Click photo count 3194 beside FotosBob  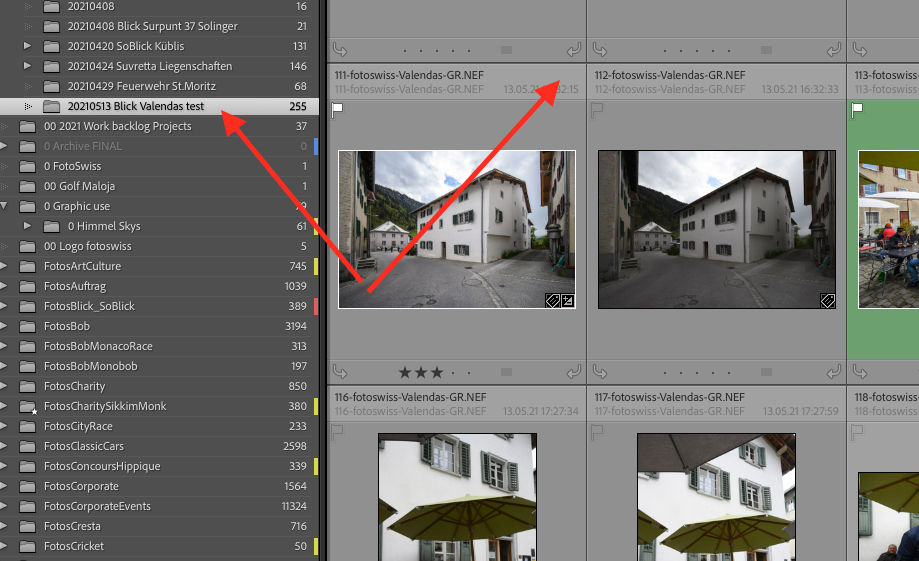pos(296,326)
